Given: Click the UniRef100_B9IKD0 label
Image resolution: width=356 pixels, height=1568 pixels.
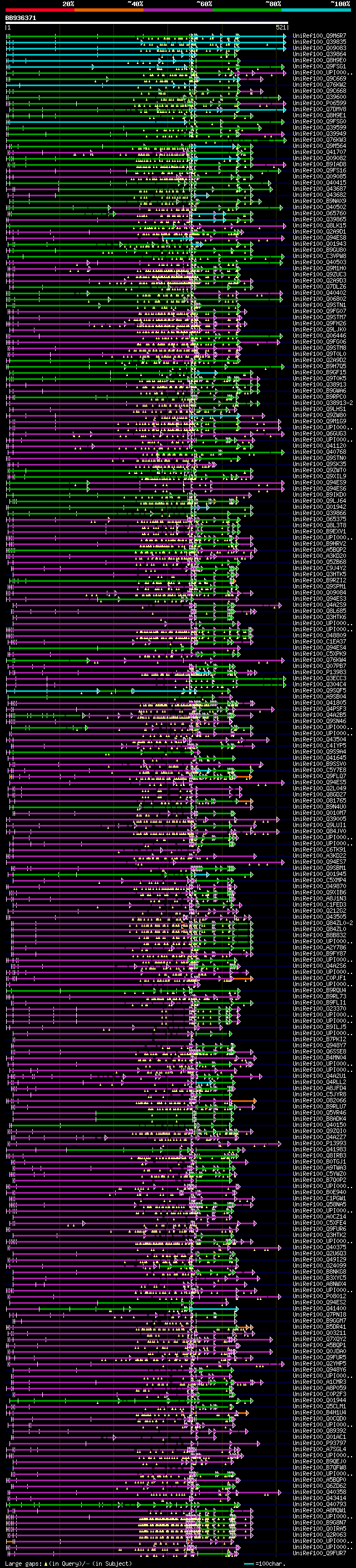Looking at the screenshot, I should [x=319, y=495].
